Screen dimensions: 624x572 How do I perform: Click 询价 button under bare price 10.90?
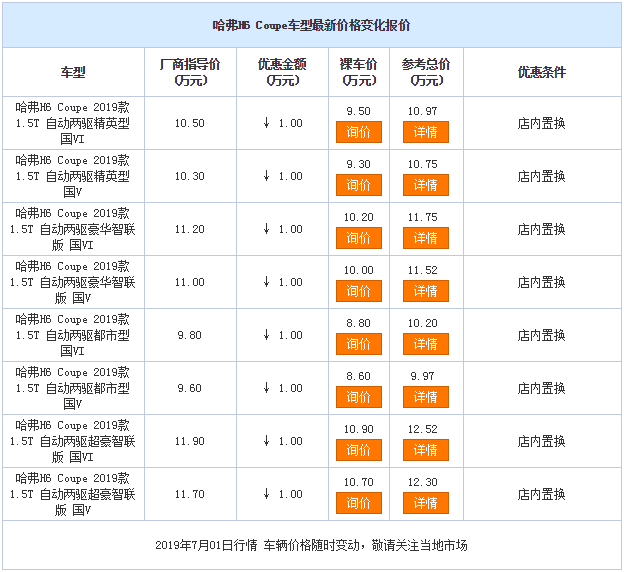[359, 449]
